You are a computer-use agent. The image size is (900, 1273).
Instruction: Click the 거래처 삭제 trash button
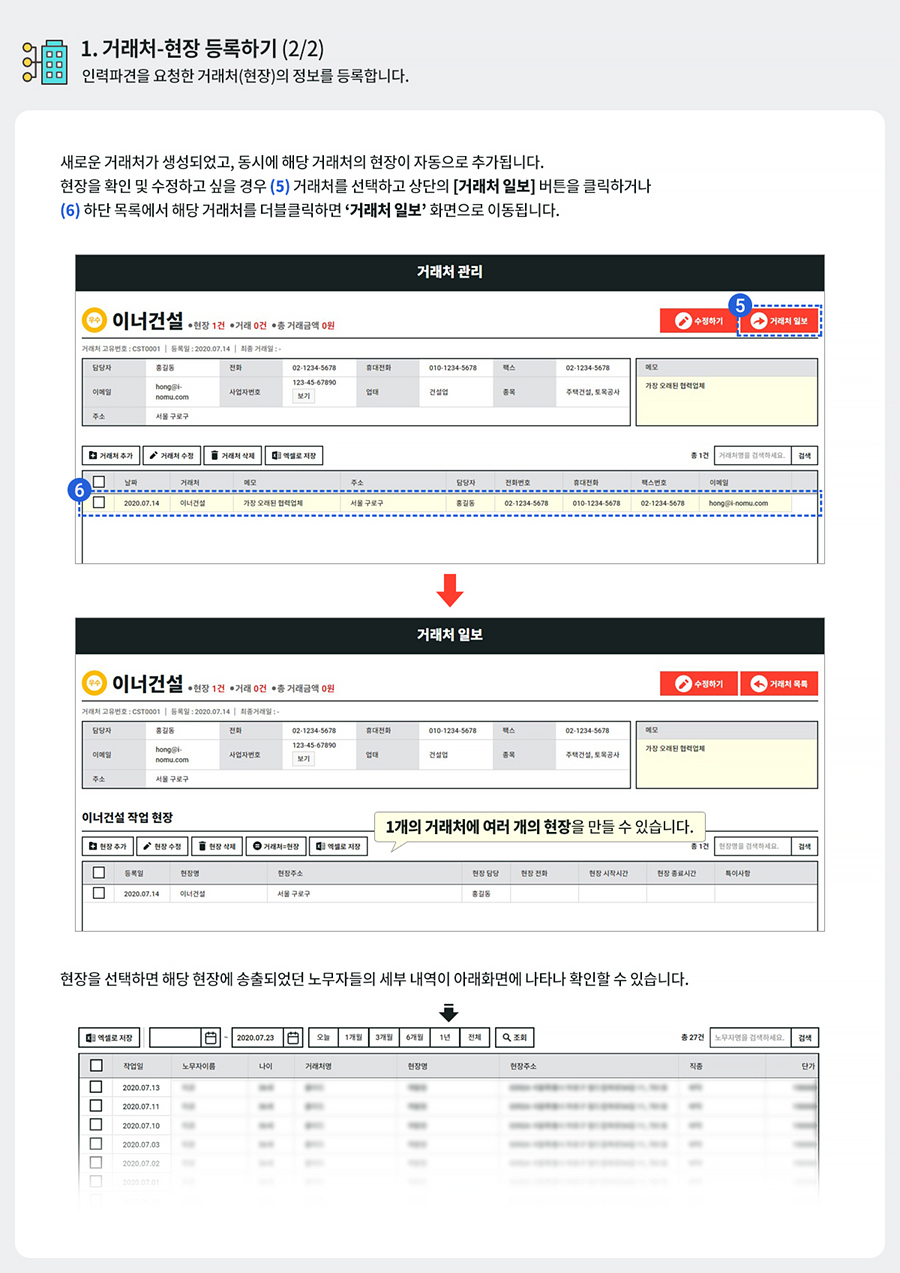point(232,455)
